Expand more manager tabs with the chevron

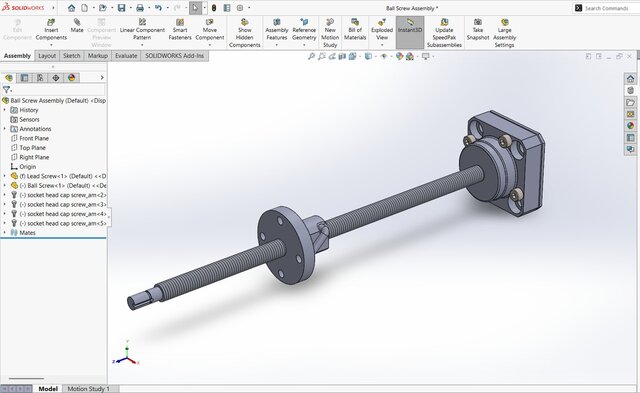tap(102, 78)
